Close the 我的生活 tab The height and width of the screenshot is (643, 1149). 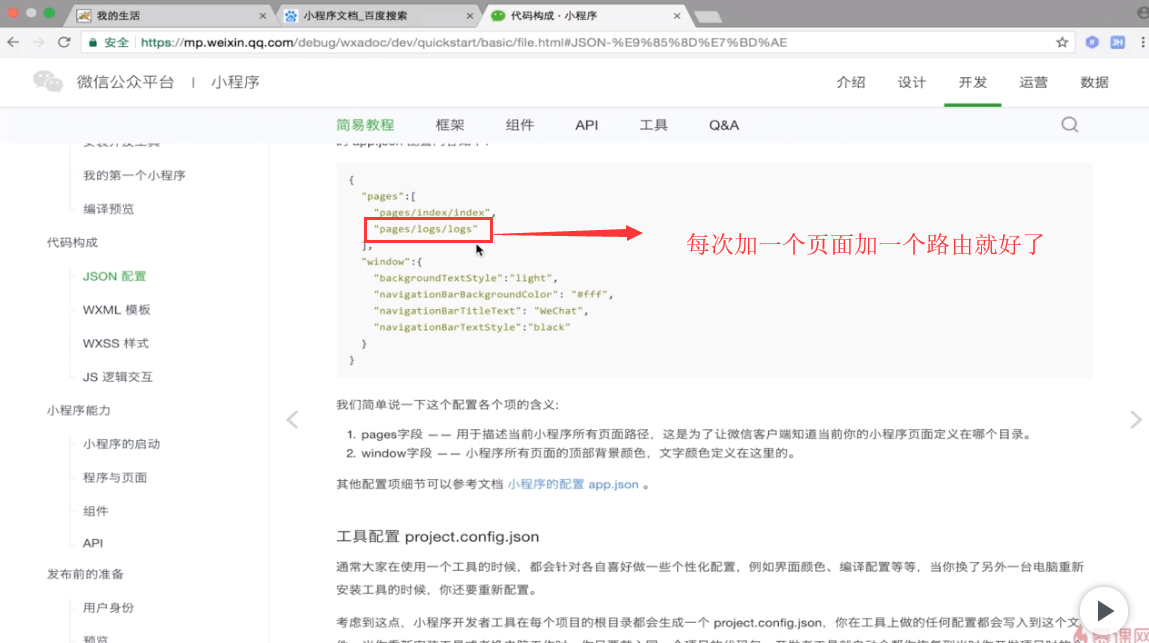[263, 15]
